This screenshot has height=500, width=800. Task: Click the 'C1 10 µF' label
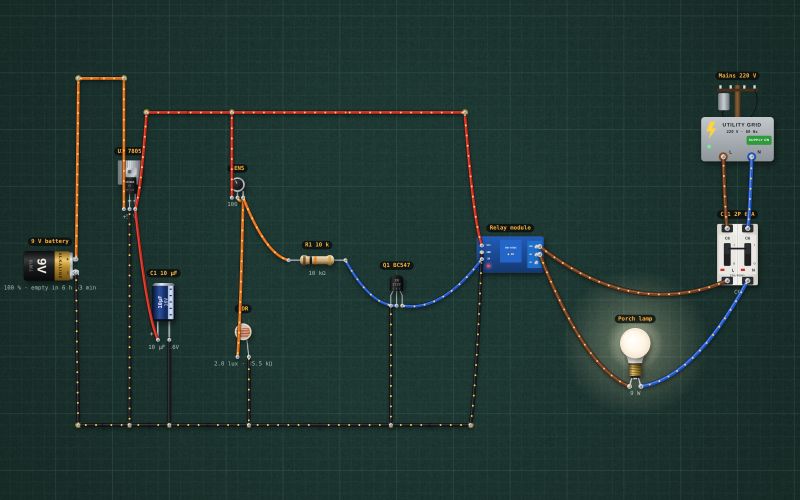(163, 273)
